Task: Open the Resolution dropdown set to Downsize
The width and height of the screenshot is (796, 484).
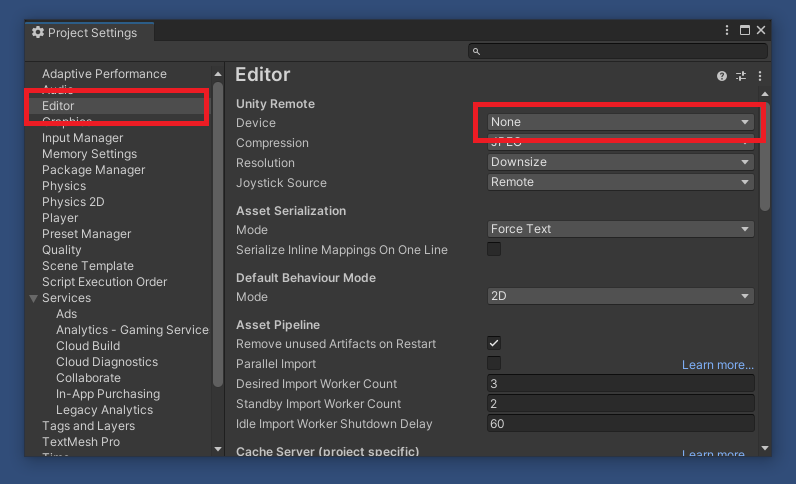Action: pos(620,162)
